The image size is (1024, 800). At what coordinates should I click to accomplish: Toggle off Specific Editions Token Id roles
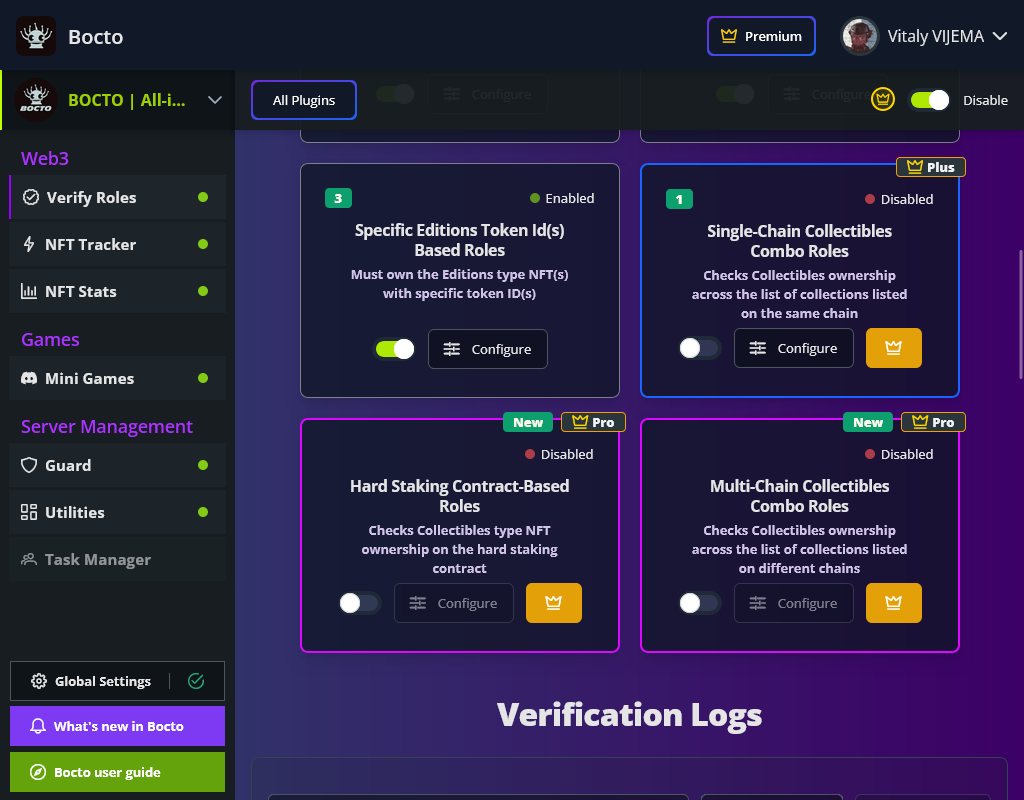point(394,349)
